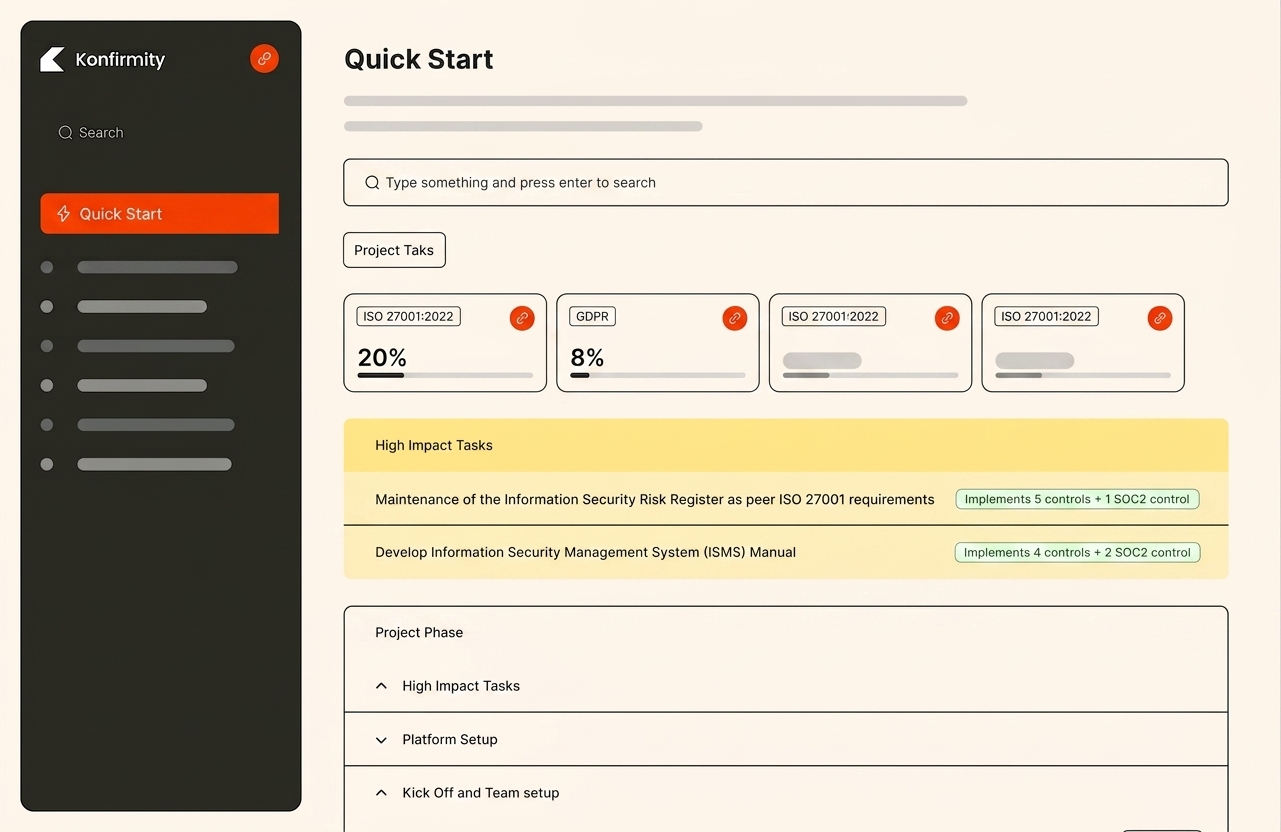Click the High Impact Tasks yellow header
Viewport: 1281px width, 832px height.
point(786,446)
